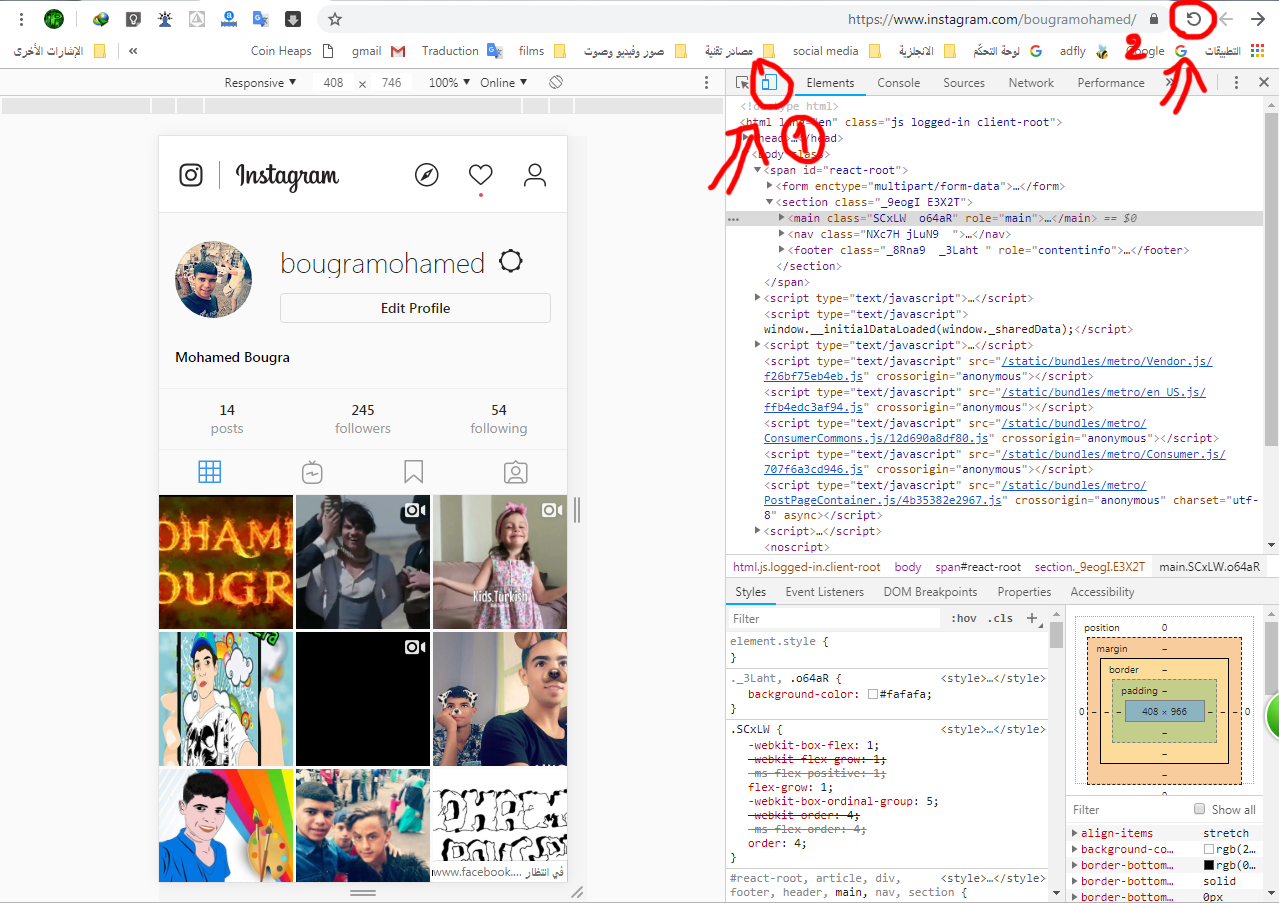Open the device toolbar more options menu
1279x903 pixels.
[706, 83]
